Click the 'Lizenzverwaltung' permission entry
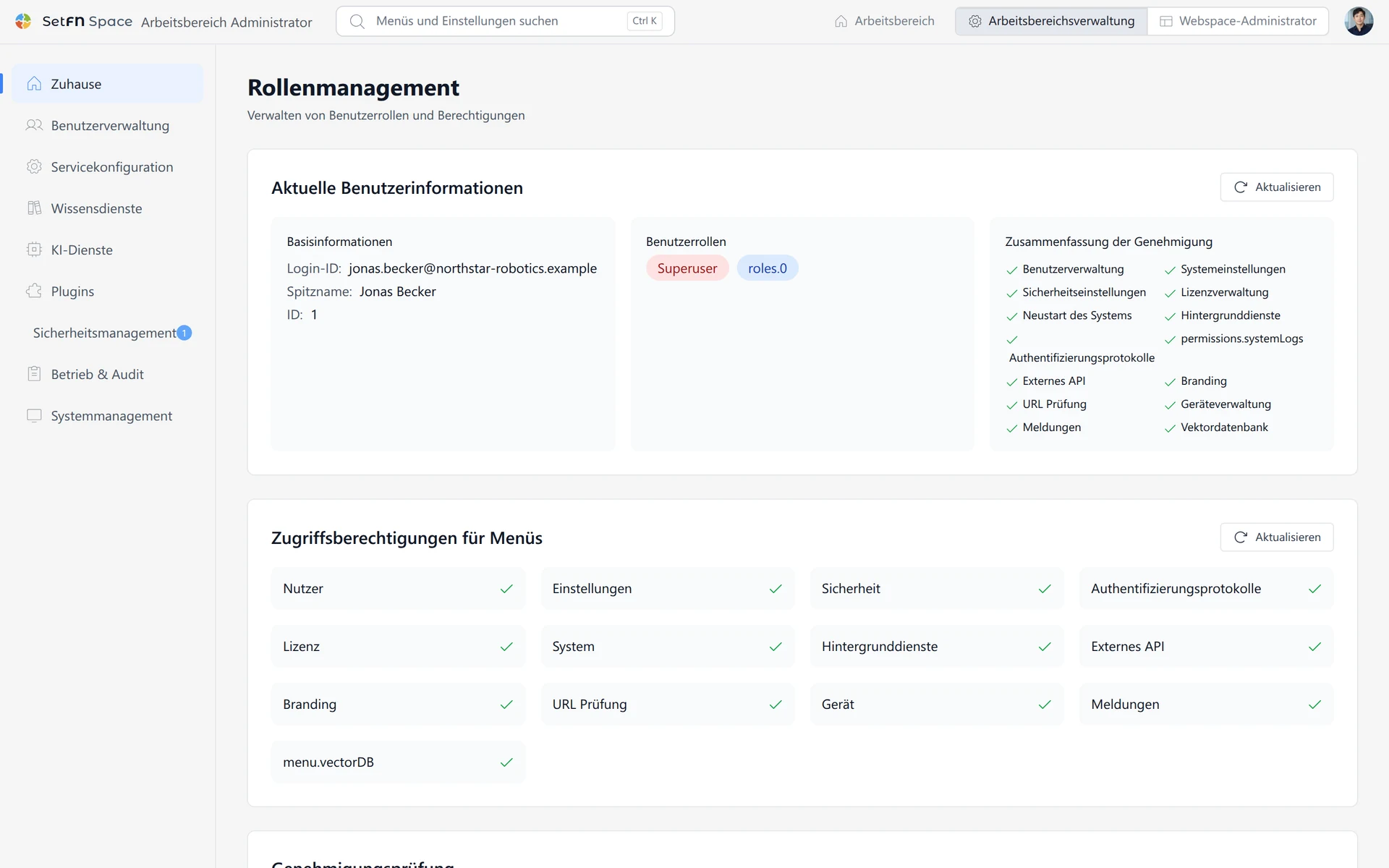 (1224, 292)
